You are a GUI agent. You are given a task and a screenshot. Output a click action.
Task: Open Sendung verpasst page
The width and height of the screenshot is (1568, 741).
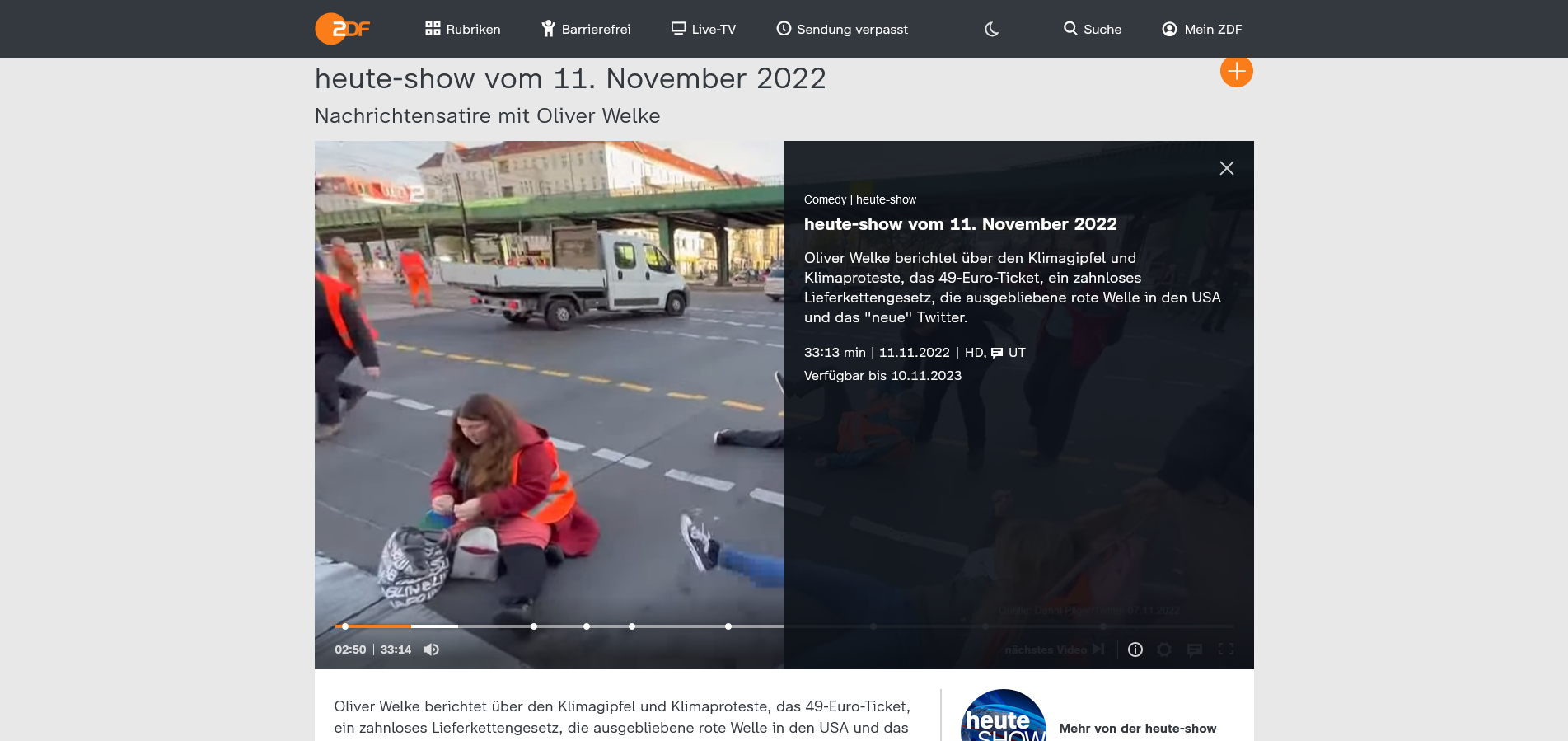[841, 29]
